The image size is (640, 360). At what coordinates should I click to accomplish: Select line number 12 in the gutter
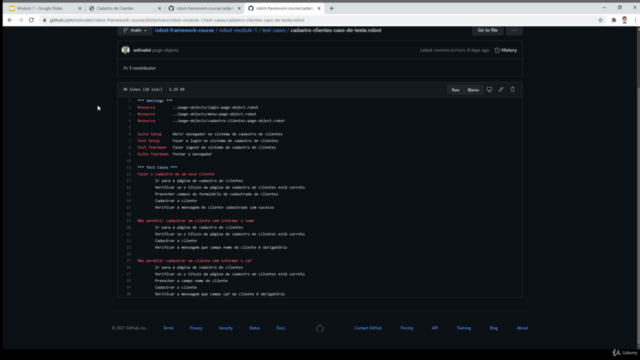[x=129, y=174]
